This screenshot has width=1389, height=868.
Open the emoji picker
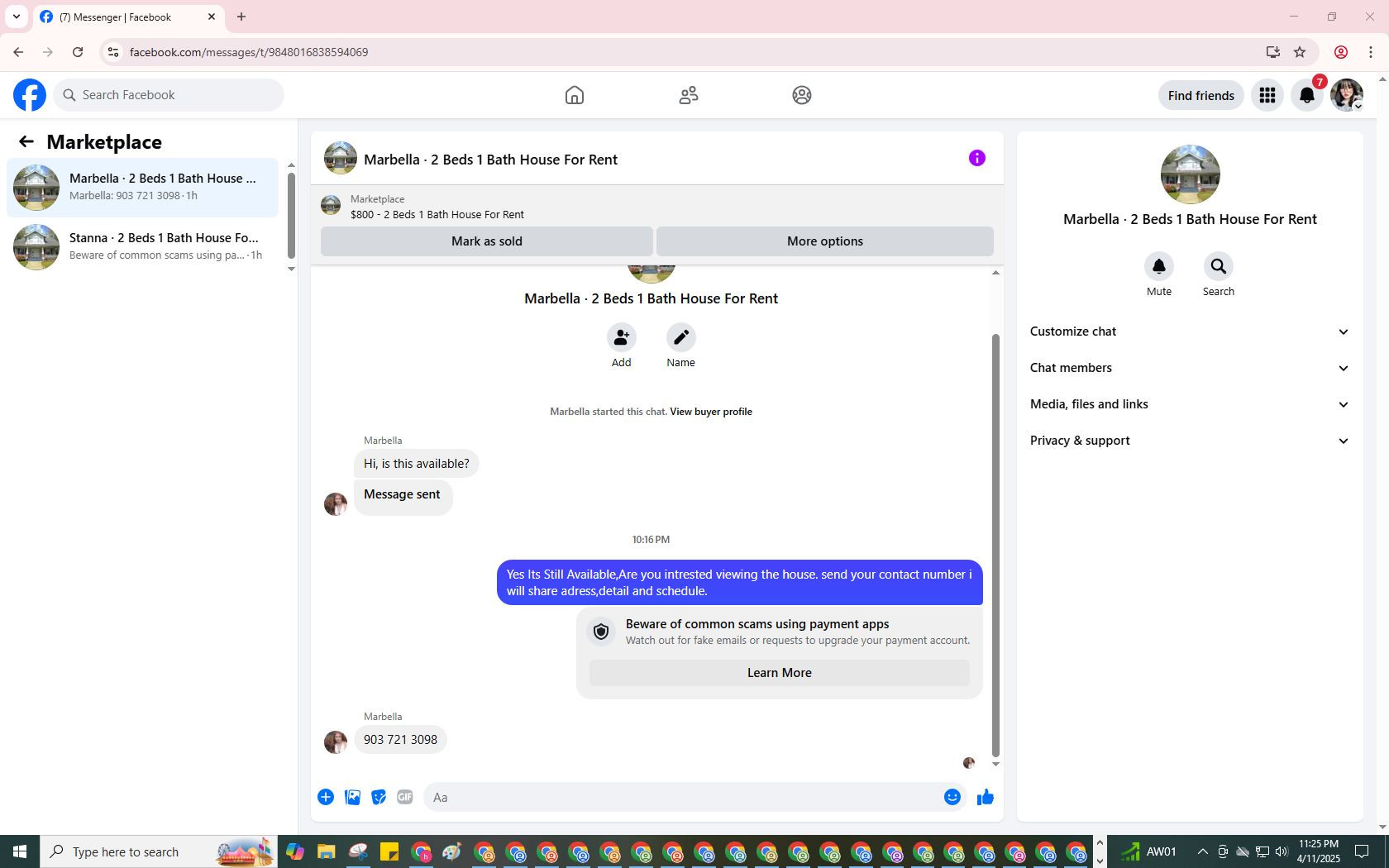pyautogui.click(x=952, y=797)
